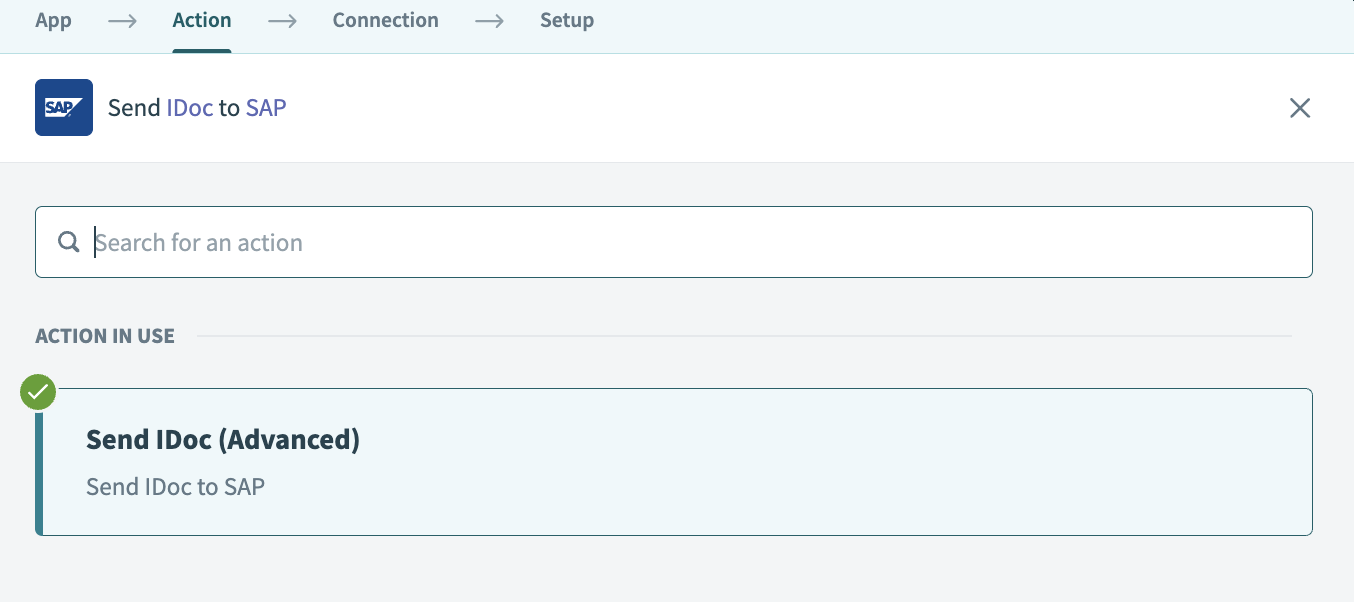The height and width of the screenshot is (602, 1354).
Task: Click the arrow between Action and Connection
Action: [282, 21]
